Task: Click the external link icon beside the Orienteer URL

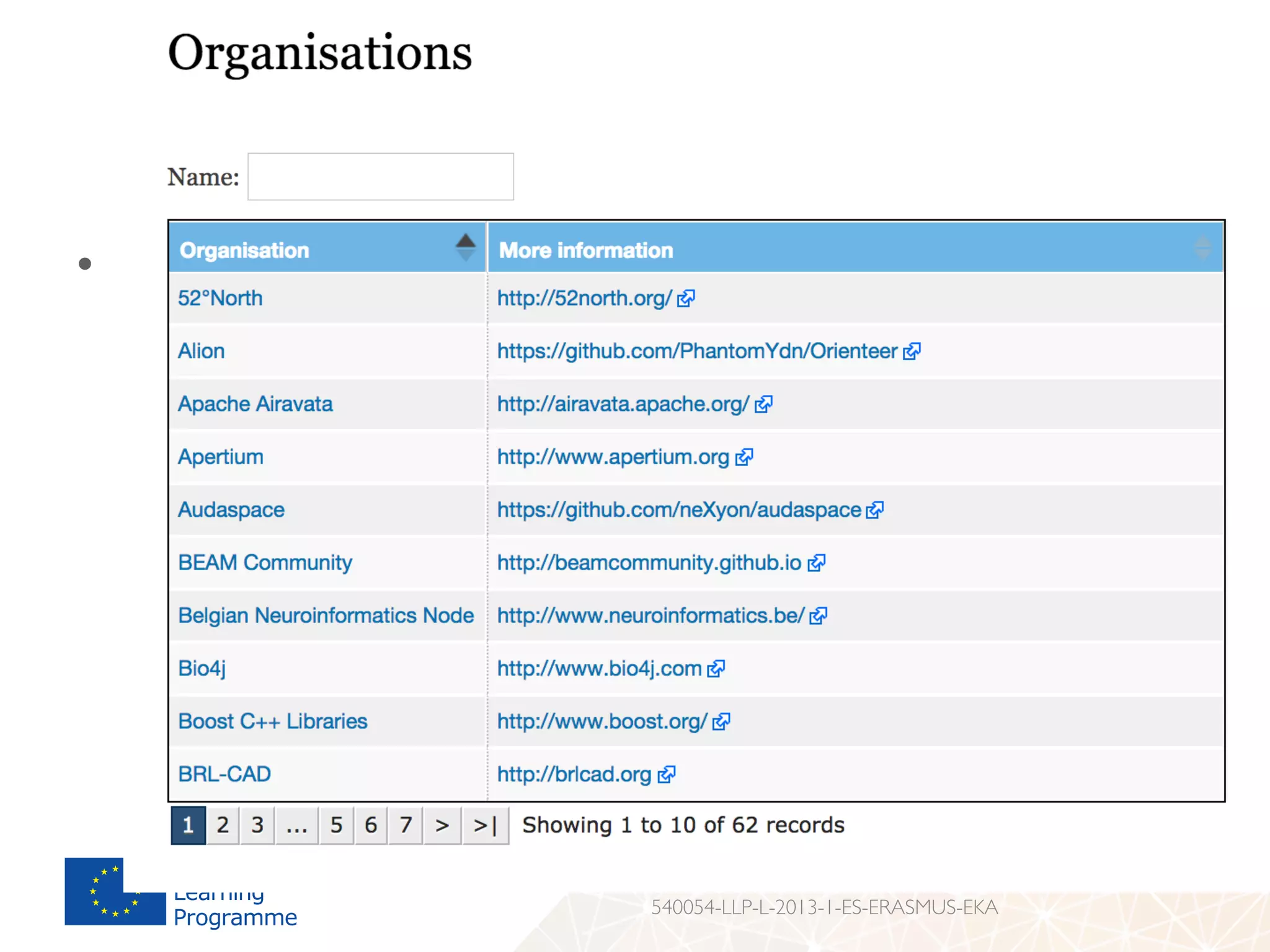Action: [x=912, y=351]
